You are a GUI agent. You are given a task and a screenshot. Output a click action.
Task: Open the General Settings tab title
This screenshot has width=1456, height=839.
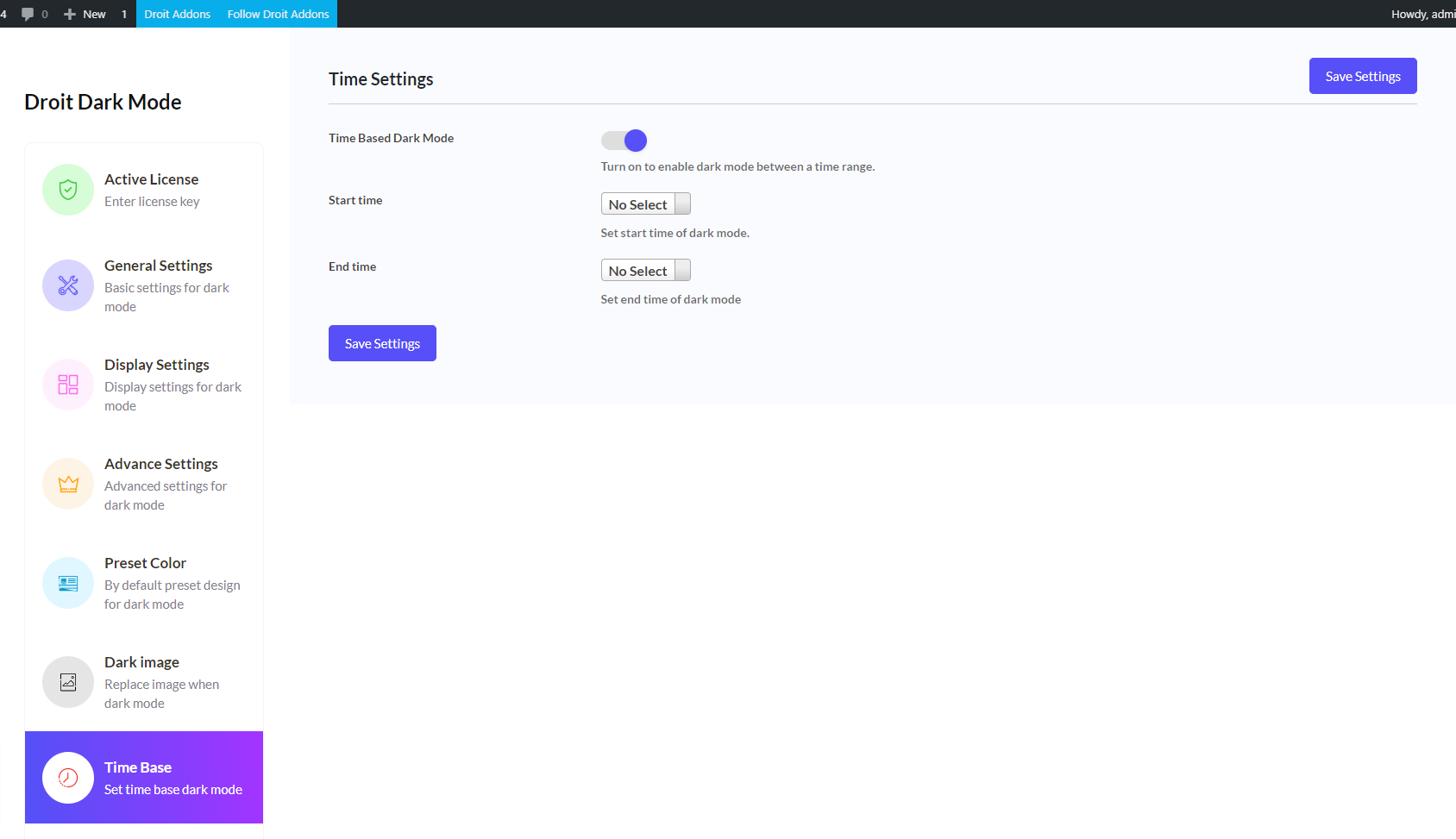tap(159, 266)
